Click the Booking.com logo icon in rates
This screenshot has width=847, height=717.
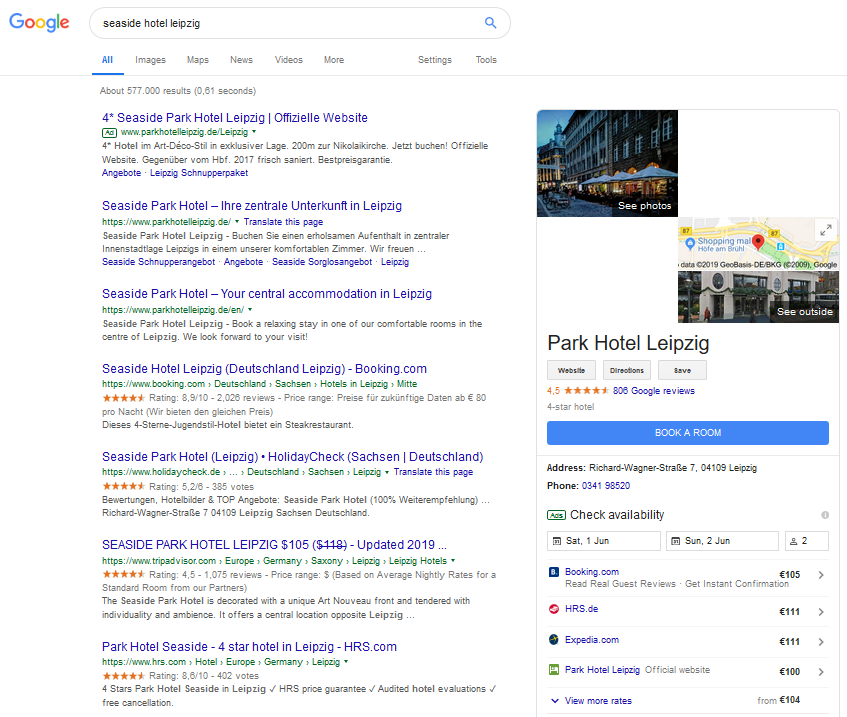coord(554,573)
